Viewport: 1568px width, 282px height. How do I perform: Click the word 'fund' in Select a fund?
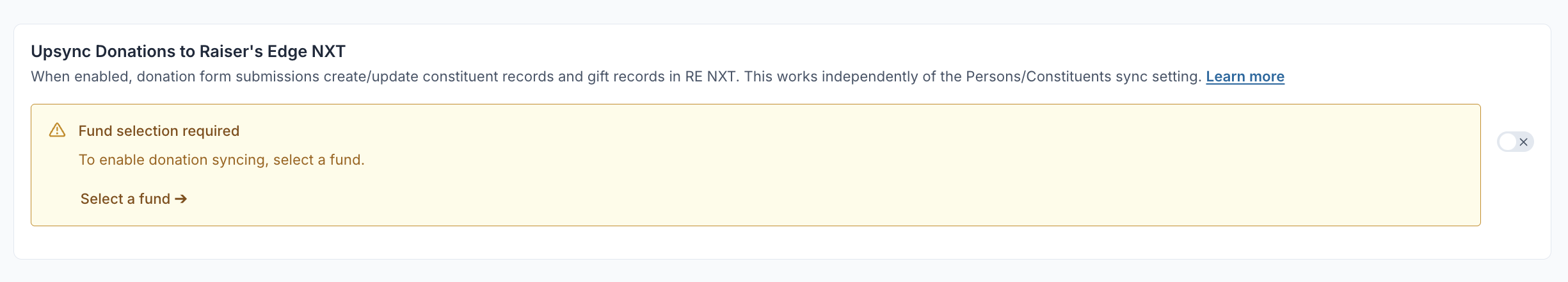coord(154,199)
